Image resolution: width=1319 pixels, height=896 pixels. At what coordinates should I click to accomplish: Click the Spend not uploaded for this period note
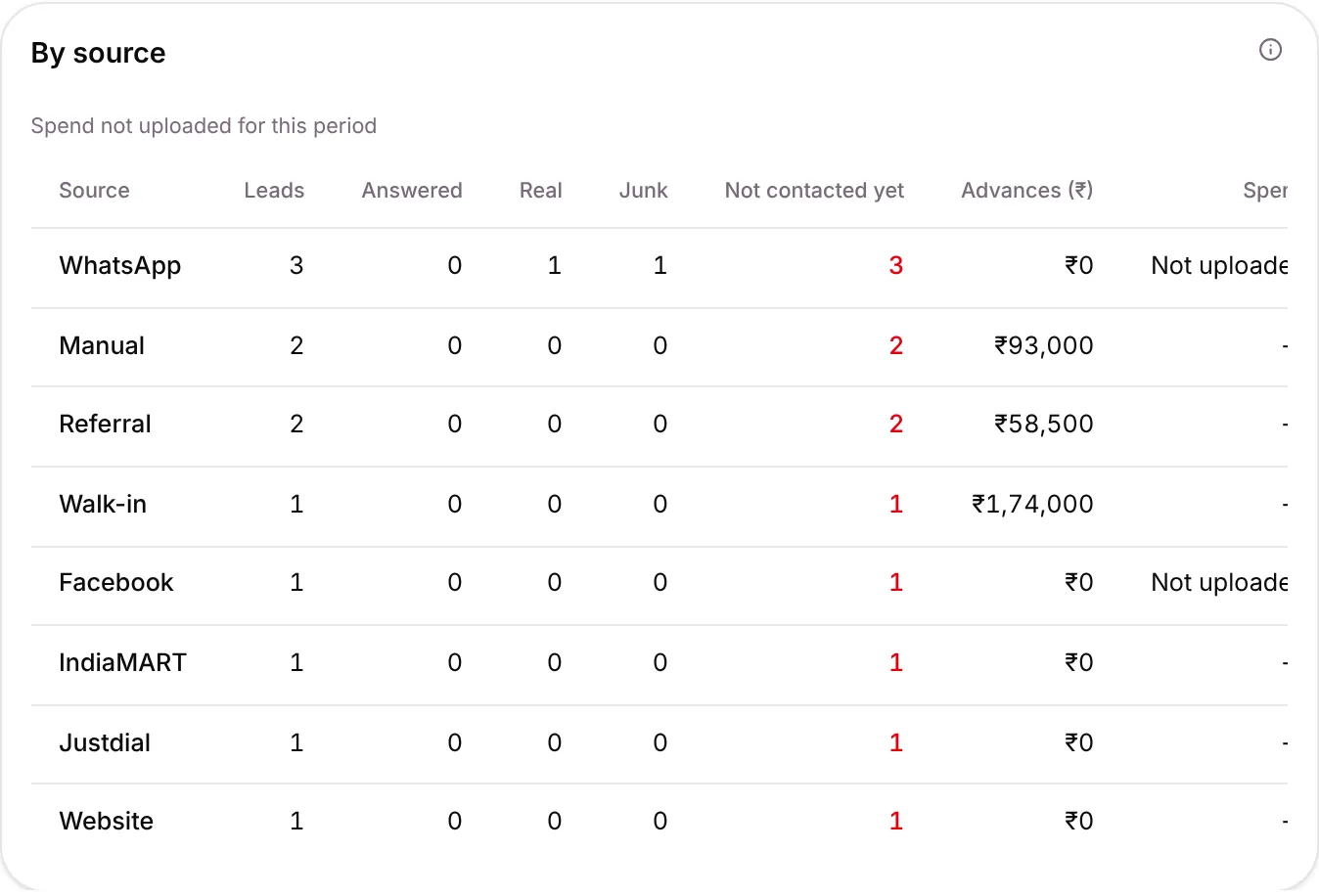pos(204,126)
